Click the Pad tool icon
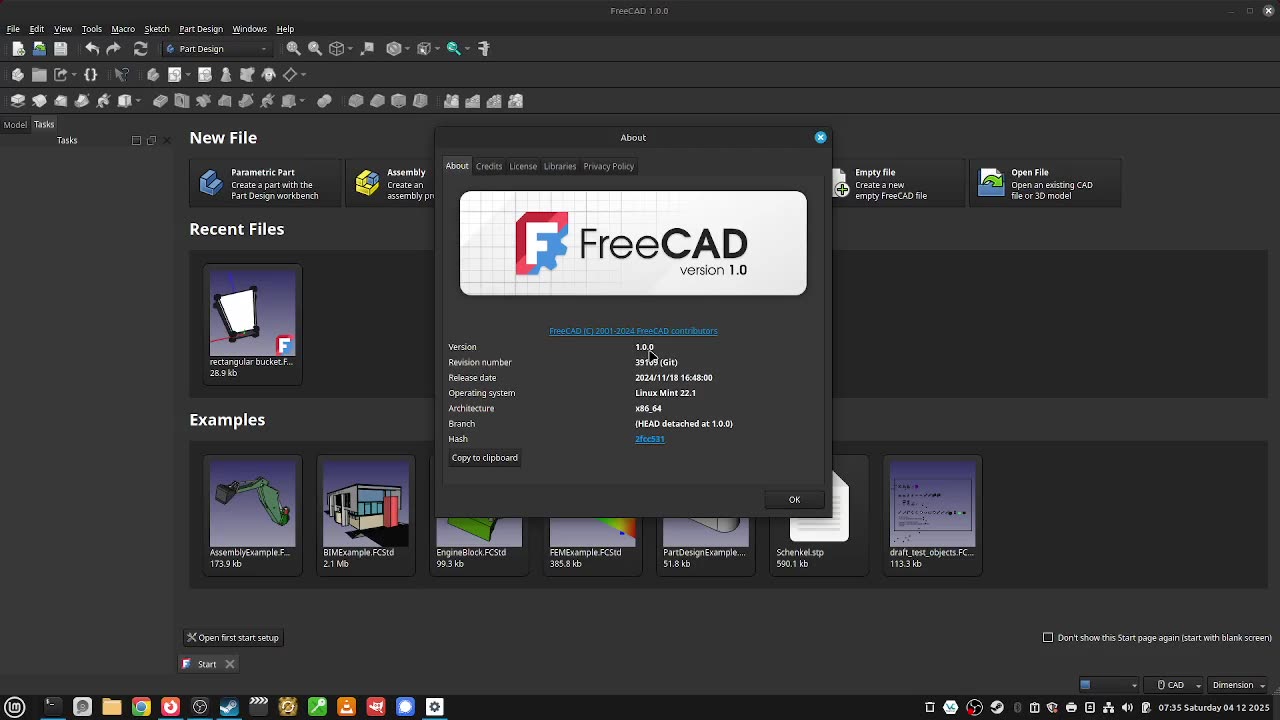 pyautogui.click(x=18, y=101)
